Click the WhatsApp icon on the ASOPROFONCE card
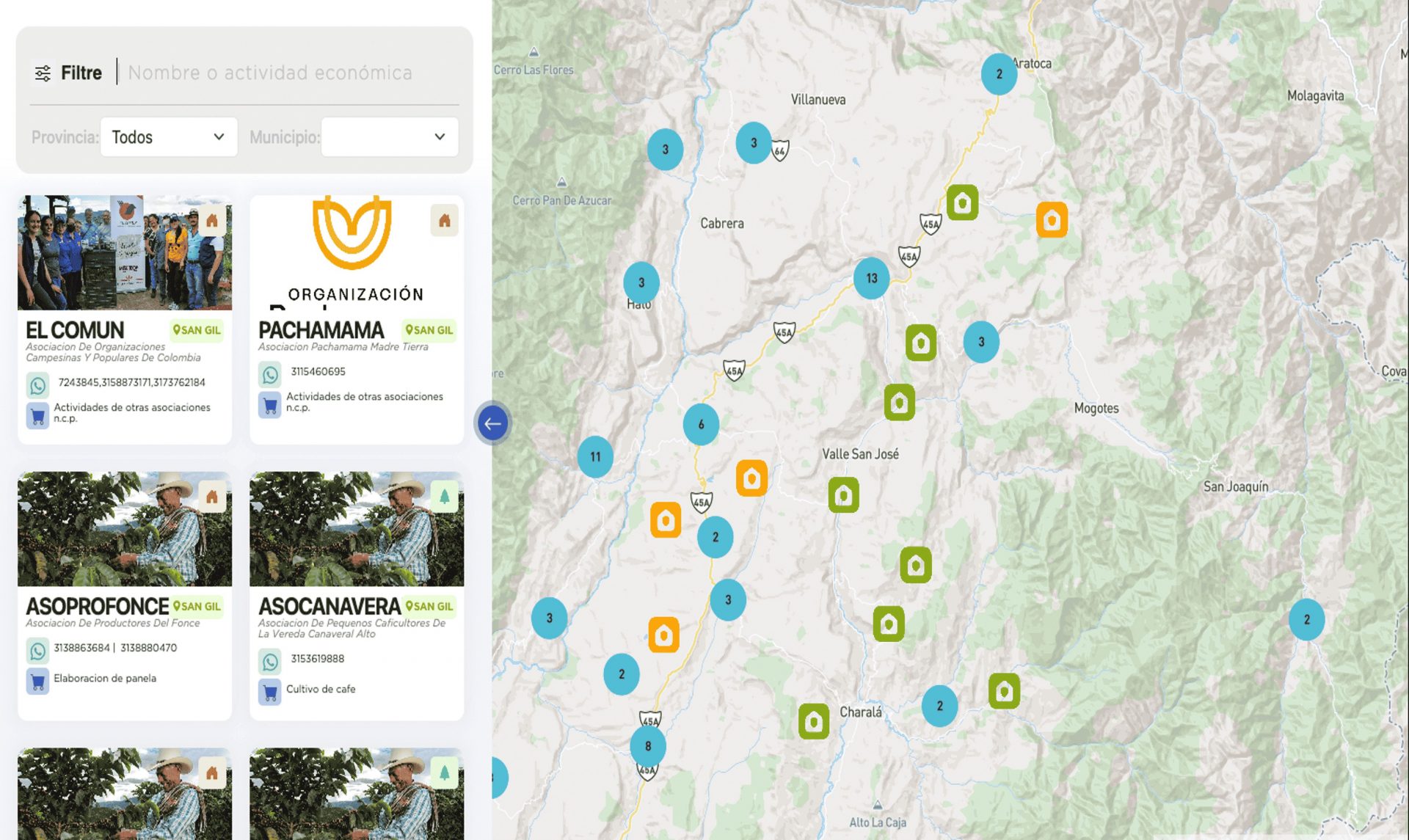This screenshot has width=1409, height=840. pos(38,650)
